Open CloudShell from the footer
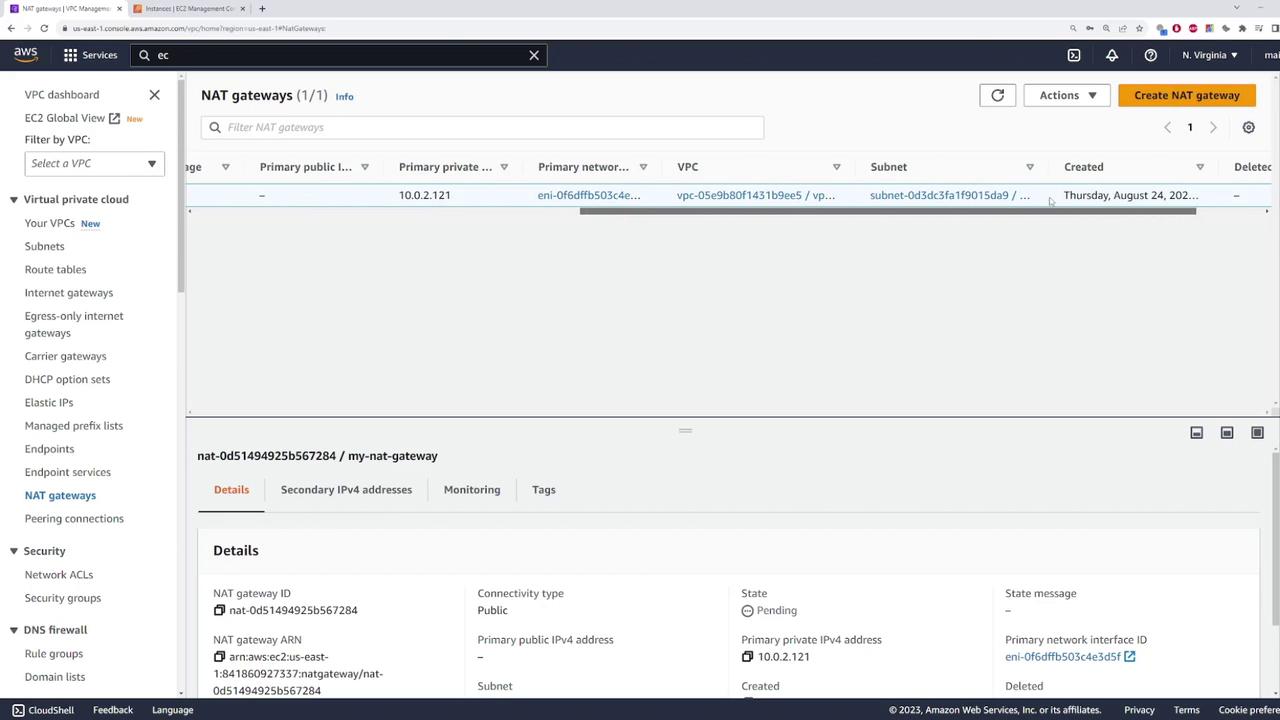Image resolution: width=1280 pixels, height=720 pixels. (42, 710)
